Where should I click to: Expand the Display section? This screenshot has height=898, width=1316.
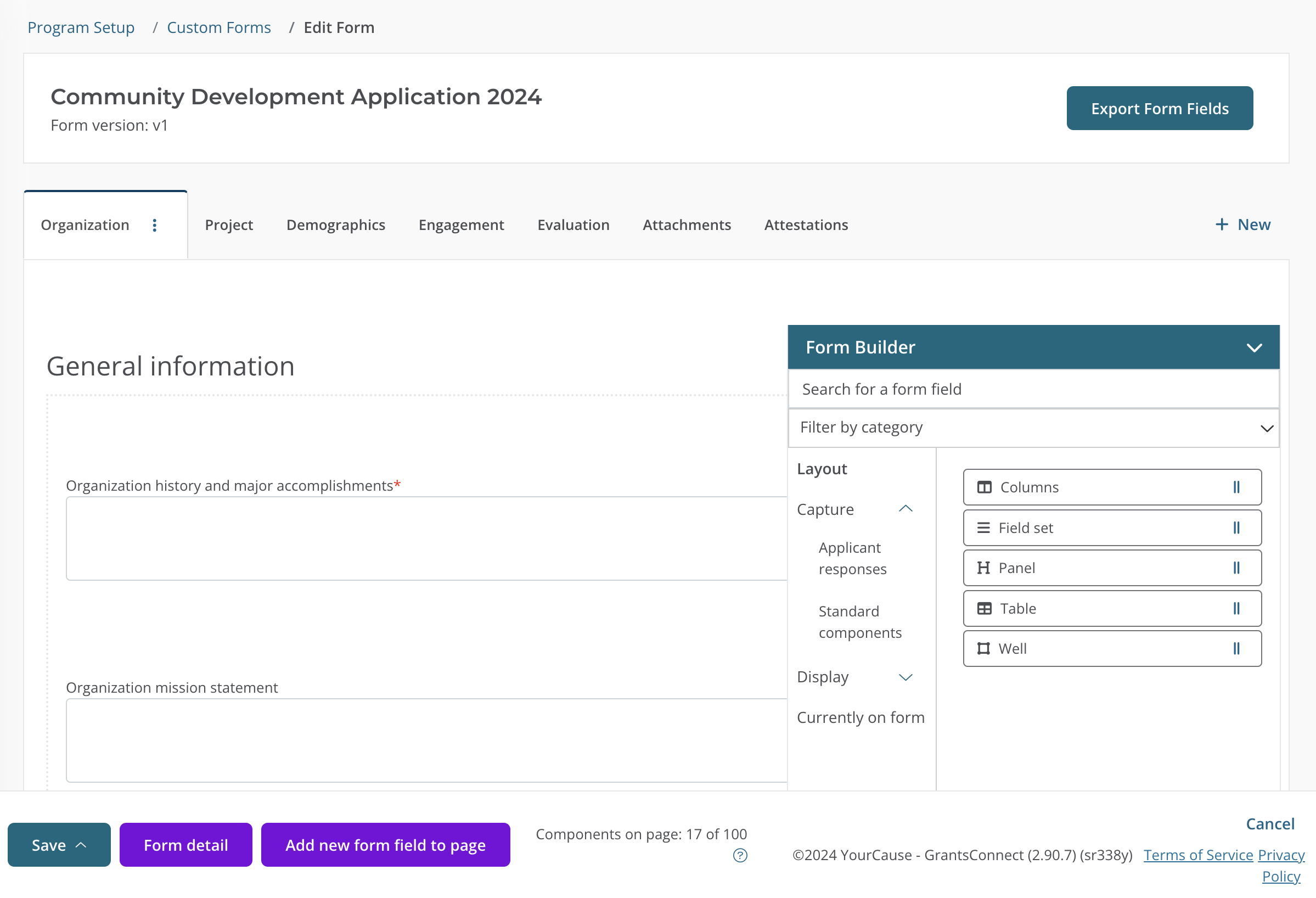pos(906,677)
